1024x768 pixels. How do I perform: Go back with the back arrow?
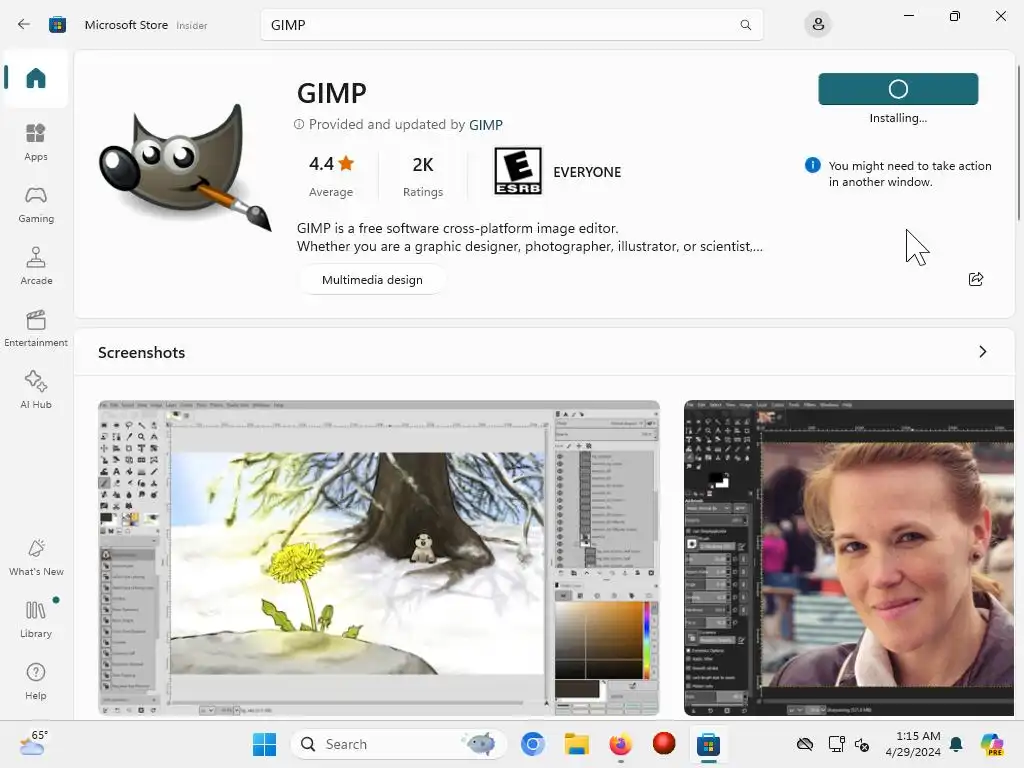24,25
